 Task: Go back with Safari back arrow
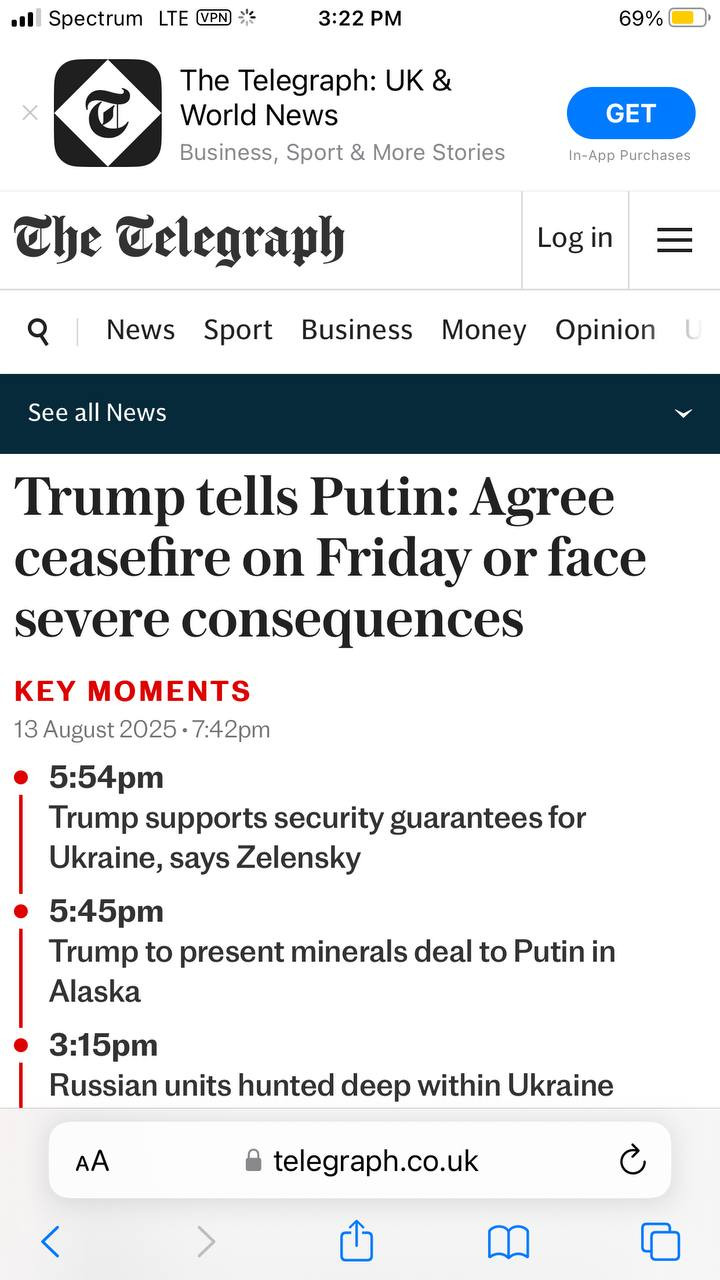(51, 1242)
